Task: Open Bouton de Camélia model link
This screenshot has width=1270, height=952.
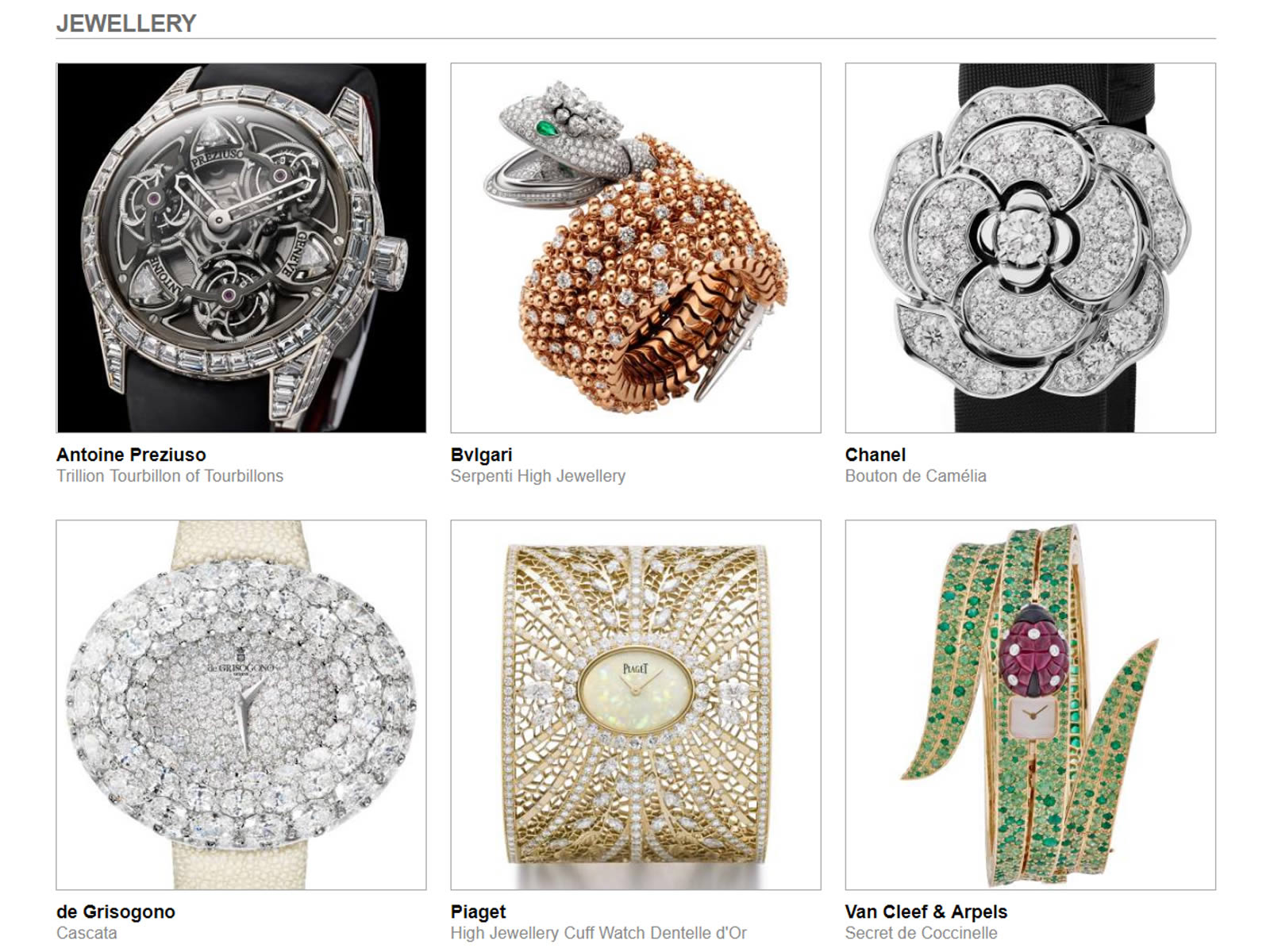Action: [916, 476]
